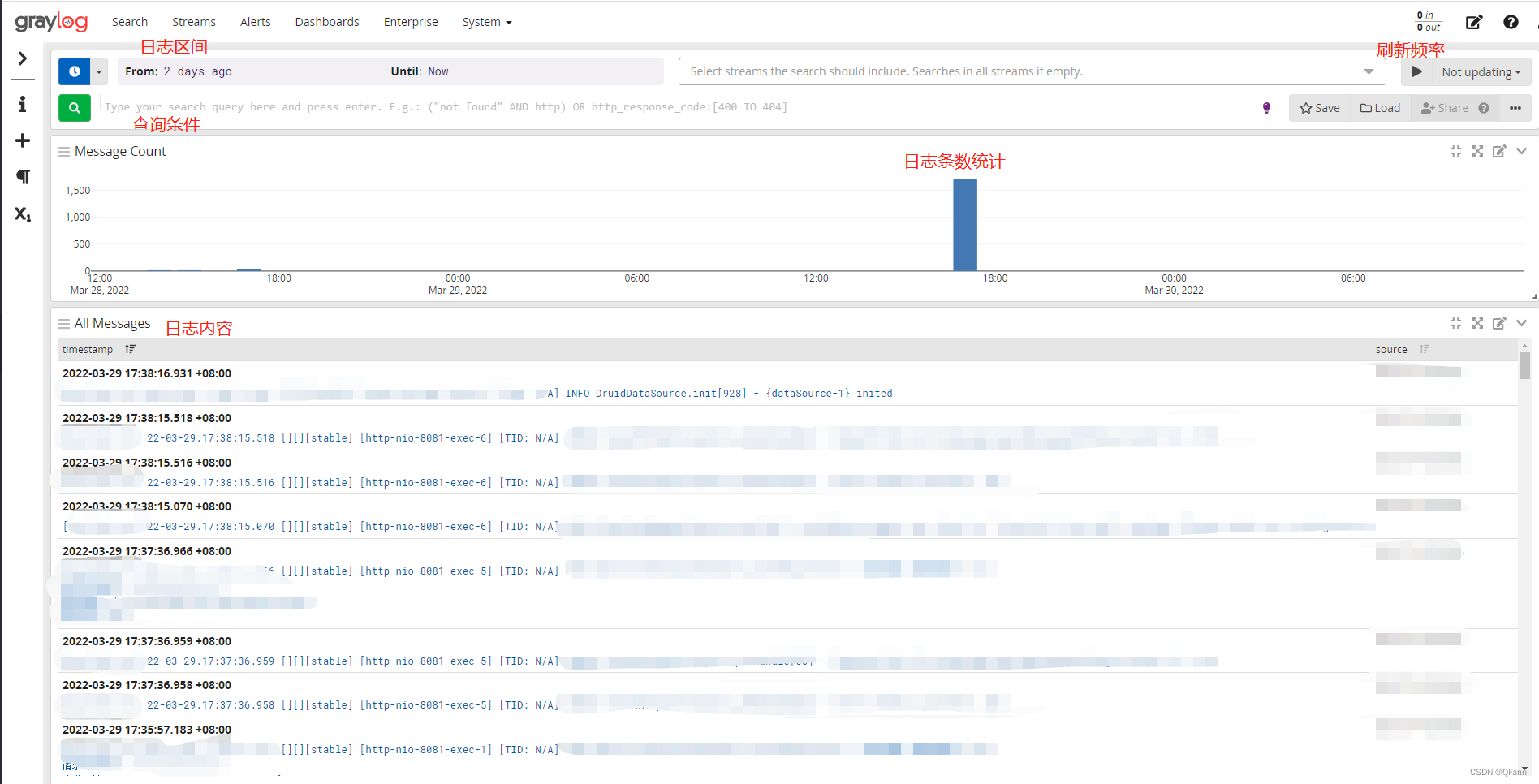
Task: Click the X₁ fields icon in sidebar
Action: tap(22, 214)
